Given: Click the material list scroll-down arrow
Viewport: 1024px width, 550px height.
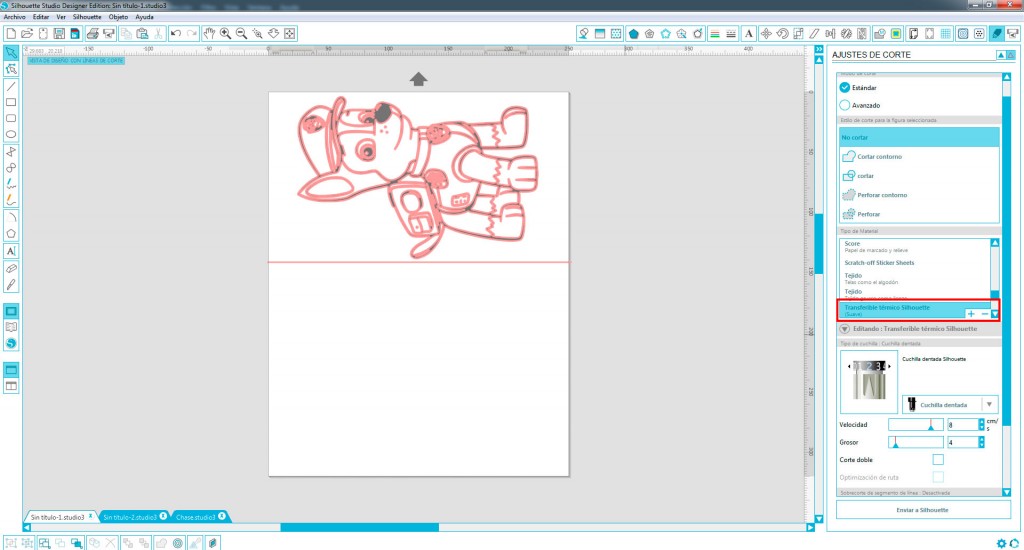Looking at the screenshot, I should tap(995, 314).
